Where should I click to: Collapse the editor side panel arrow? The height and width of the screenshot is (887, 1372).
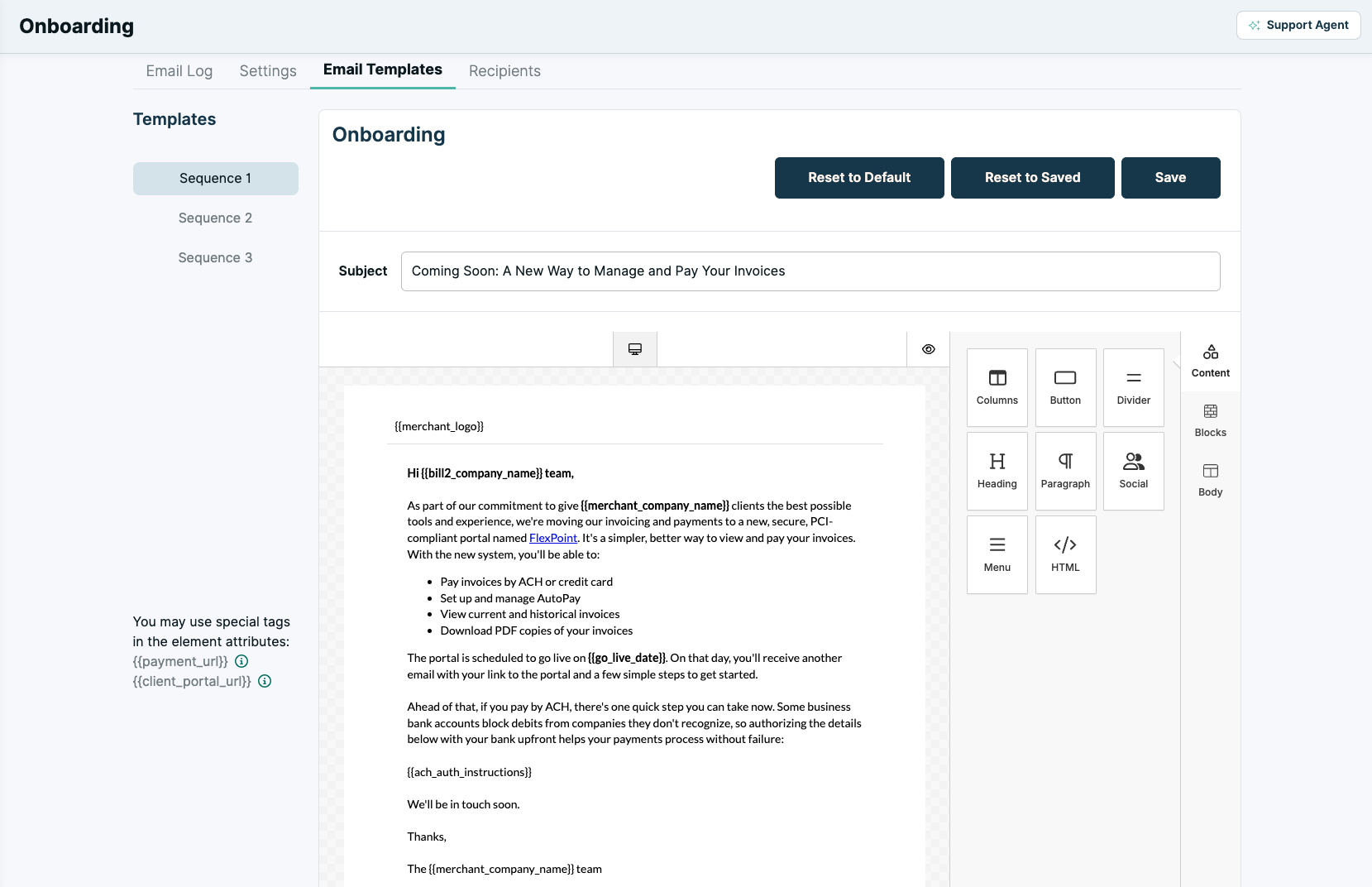(1177, 365)
